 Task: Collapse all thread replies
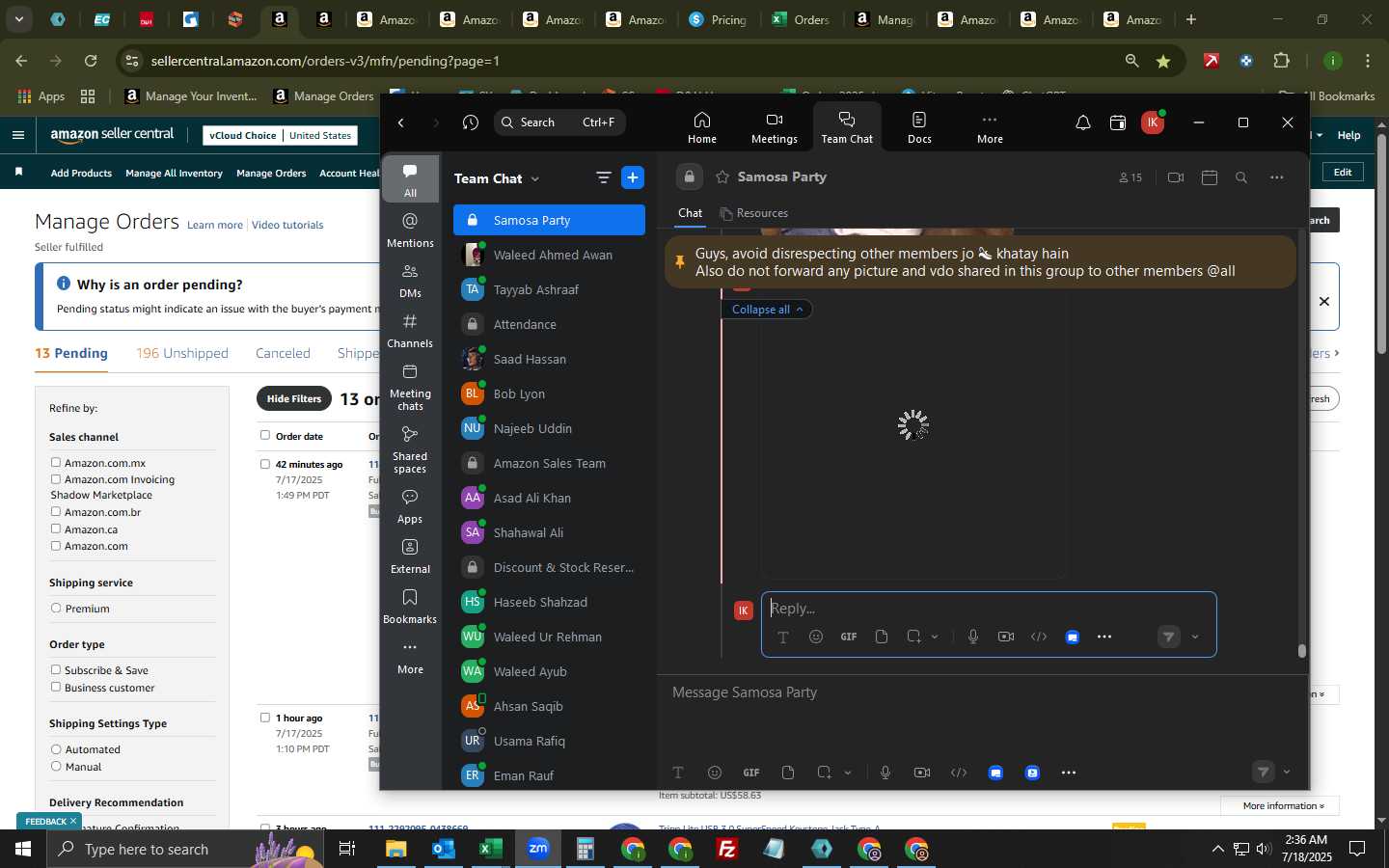[x=767, y=310]
